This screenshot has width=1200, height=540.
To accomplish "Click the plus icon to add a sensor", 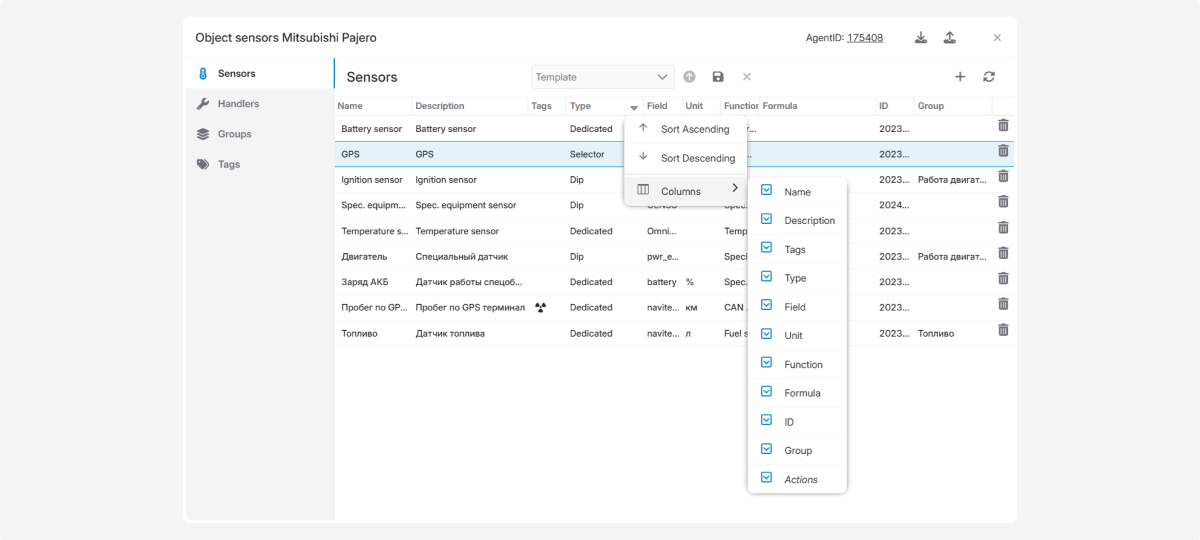I will pyautogui.click(x=960, y=77).
